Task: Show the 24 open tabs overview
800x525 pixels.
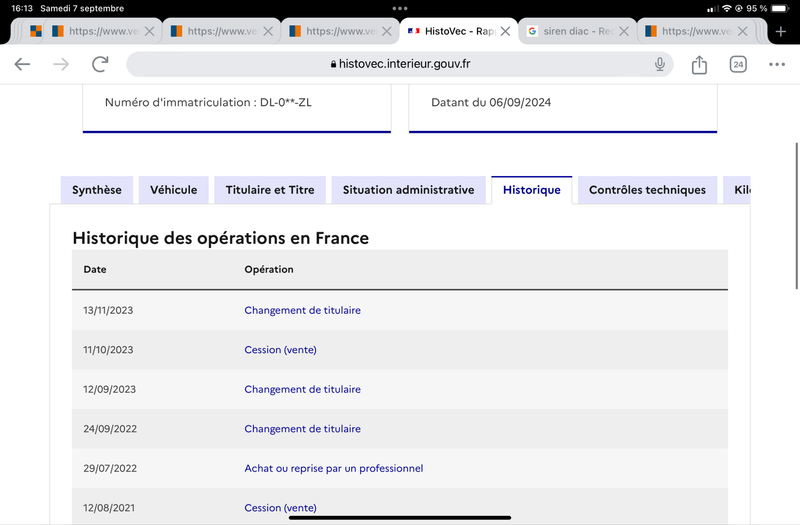Action: [x=738, y=64]
